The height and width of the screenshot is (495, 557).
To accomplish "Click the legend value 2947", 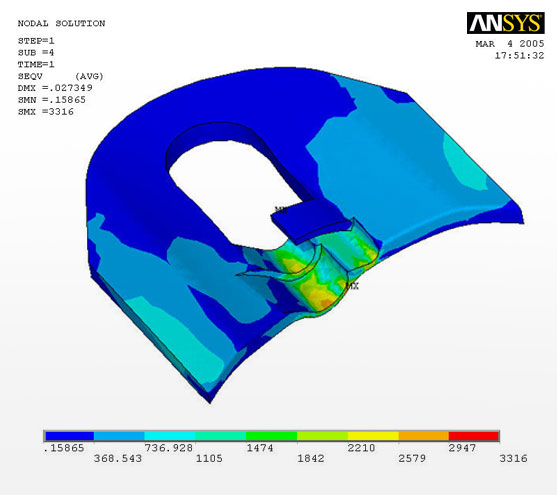I will (462, 448).
